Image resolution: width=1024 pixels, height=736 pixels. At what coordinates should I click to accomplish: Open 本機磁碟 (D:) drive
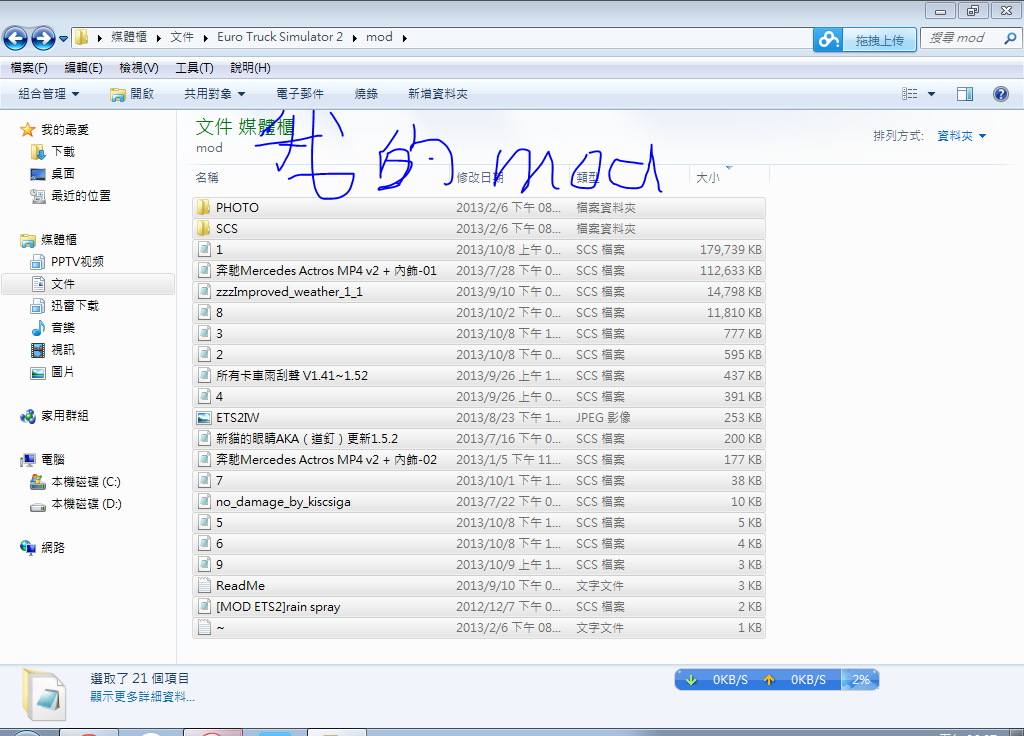click(86, 504)
